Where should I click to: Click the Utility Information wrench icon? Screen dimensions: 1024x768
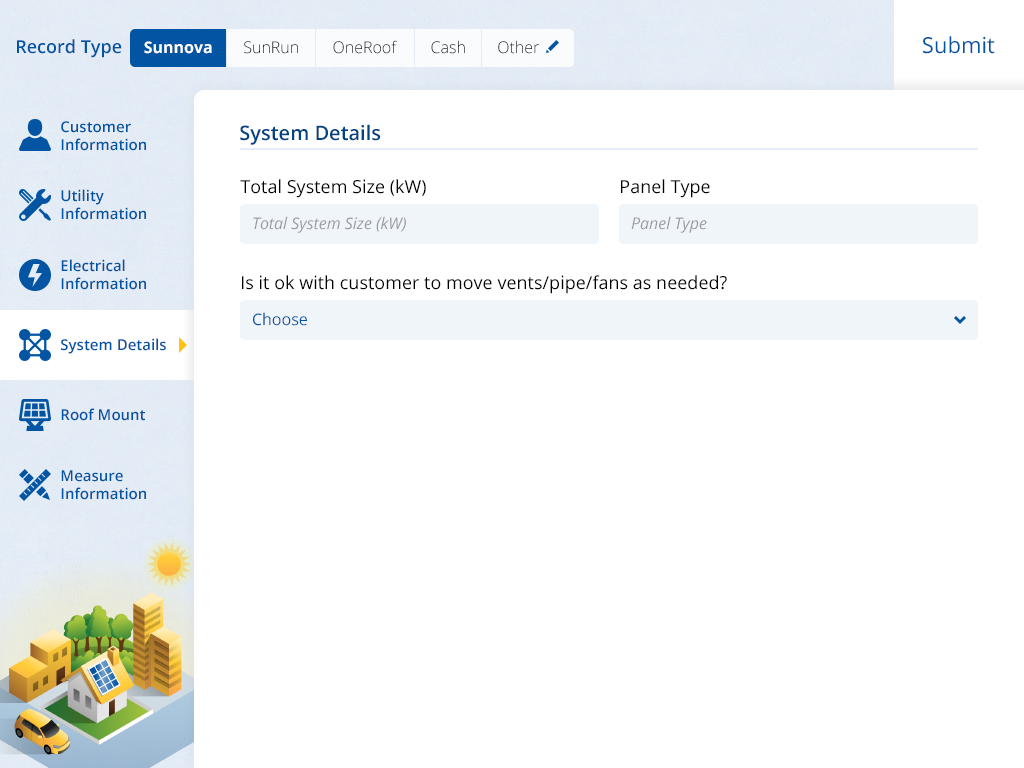click(x=35, y=204)
